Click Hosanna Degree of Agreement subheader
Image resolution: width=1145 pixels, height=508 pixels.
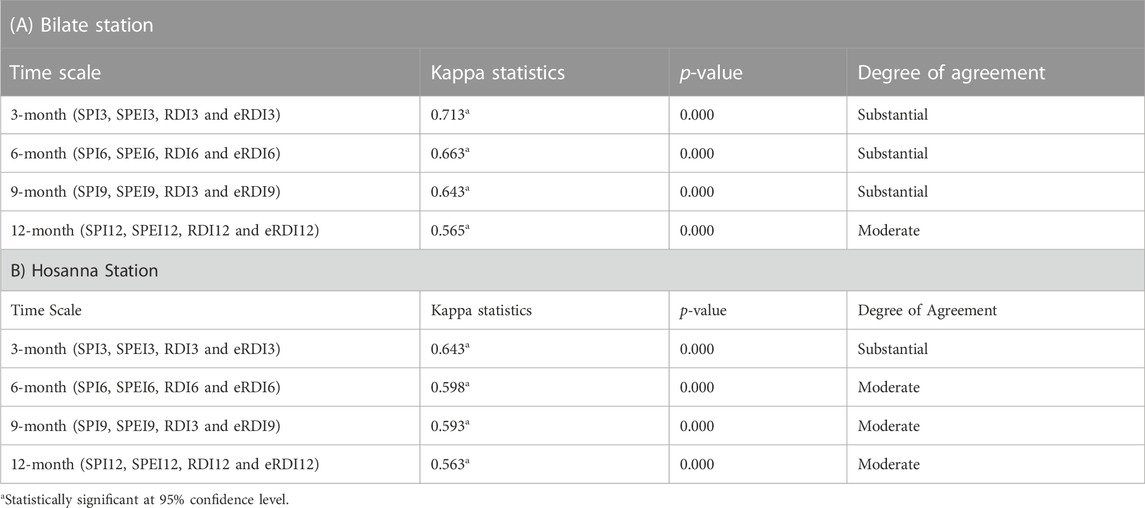(927, 310)
